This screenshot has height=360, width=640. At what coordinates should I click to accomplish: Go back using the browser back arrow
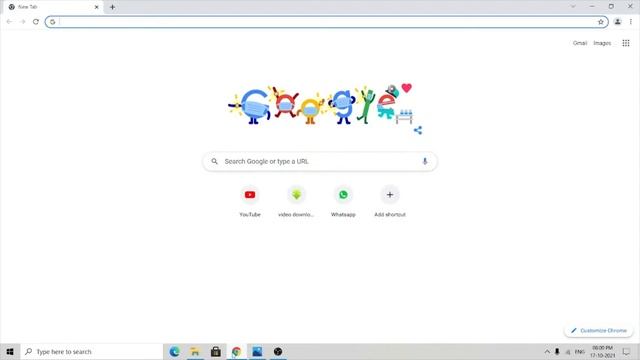(x=9, y=22)
